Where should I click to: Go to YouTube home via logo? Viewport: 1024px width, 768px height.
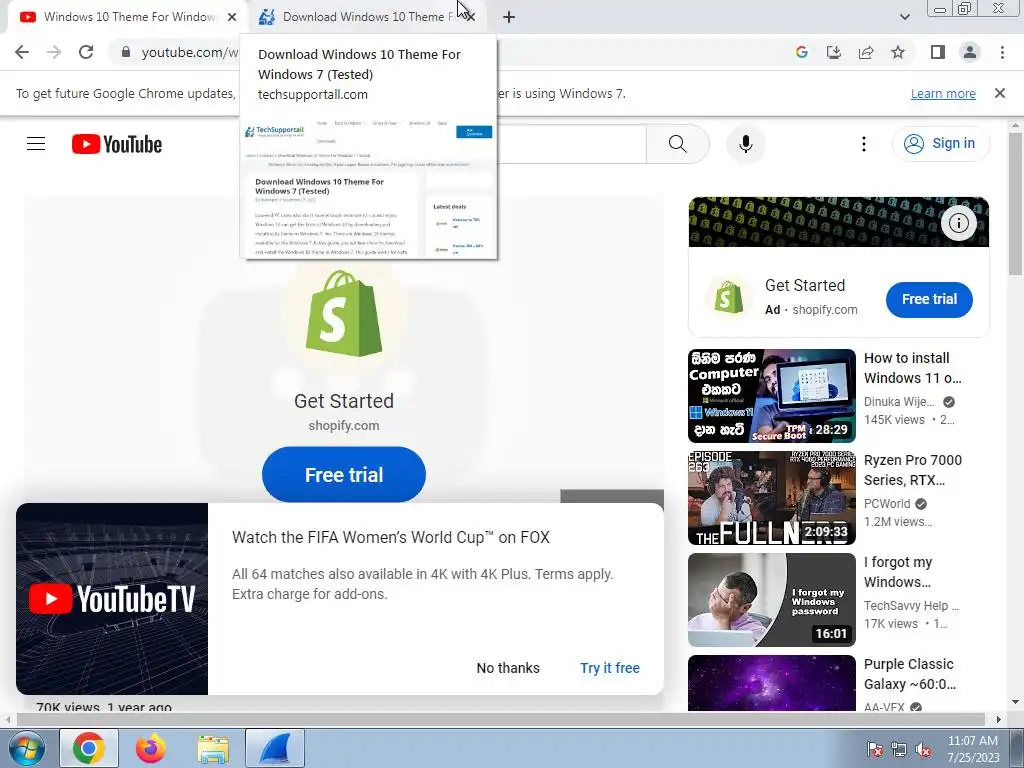117,144
